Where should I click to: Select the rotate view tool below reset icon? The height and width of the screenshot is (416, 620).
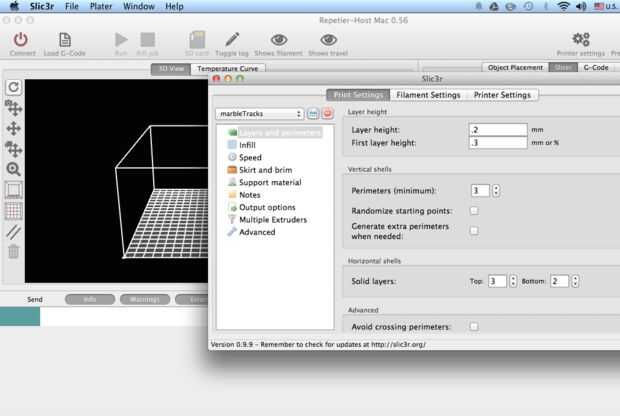13,108
